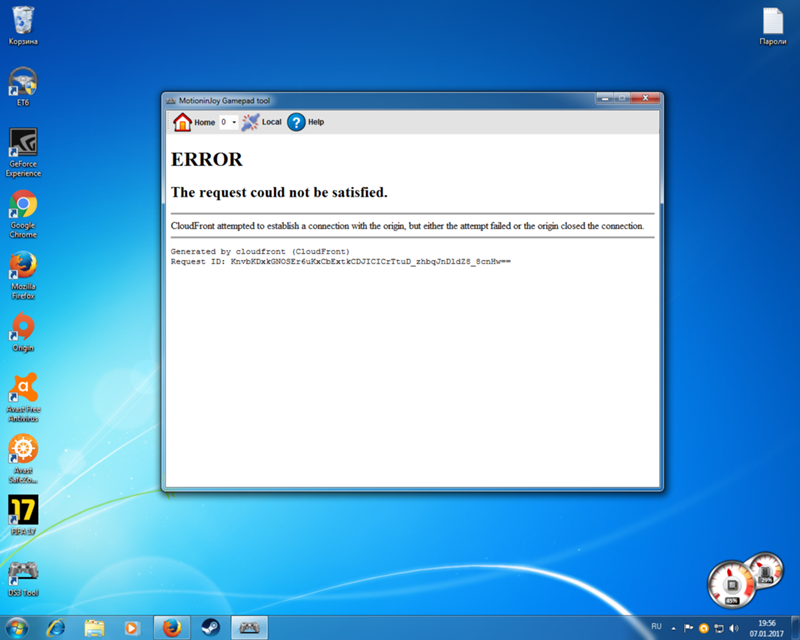Viewport: 800px width, 640px height.
Task: Select the Mozilla Firefox desktop shortcut
Action: point(23,275)
